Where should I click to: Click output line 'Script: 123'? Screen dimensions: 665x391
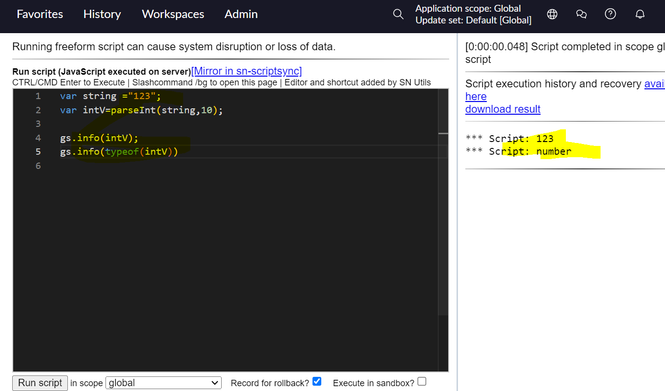click(509, 139)
